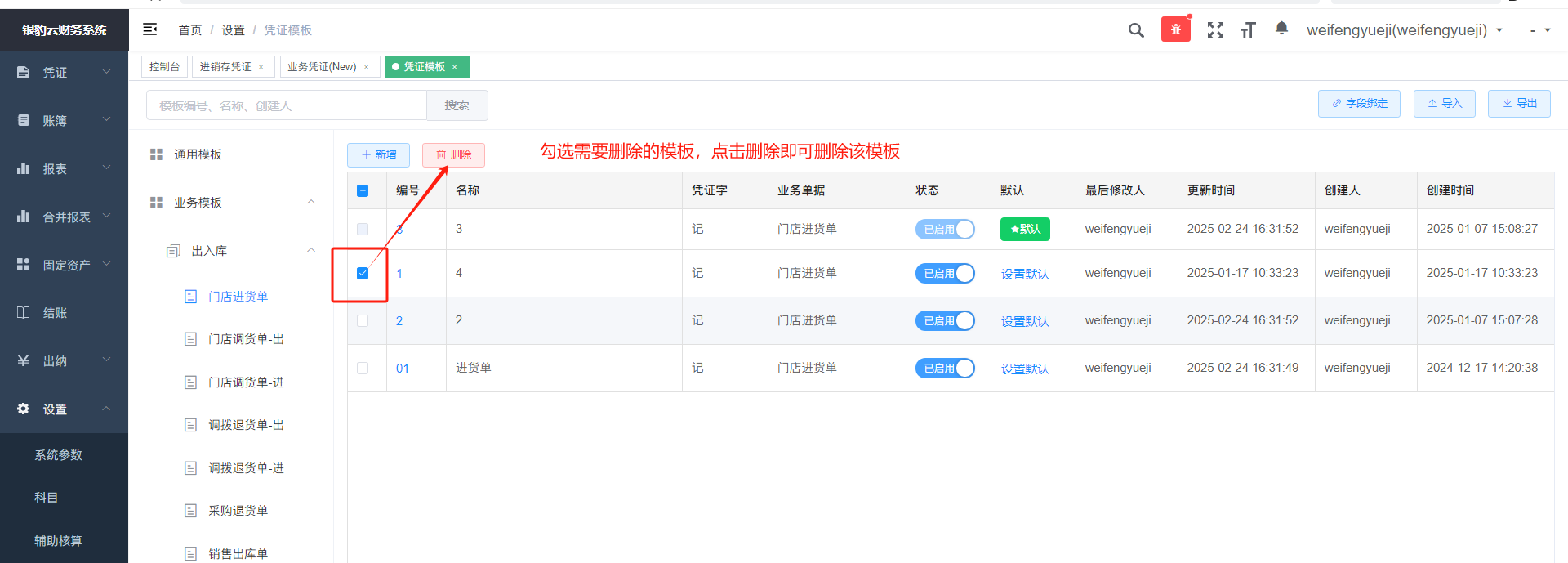Click the 导入 import button
The width and height of the screenshot is (1568, 563).
click(x=1445, y=104)
